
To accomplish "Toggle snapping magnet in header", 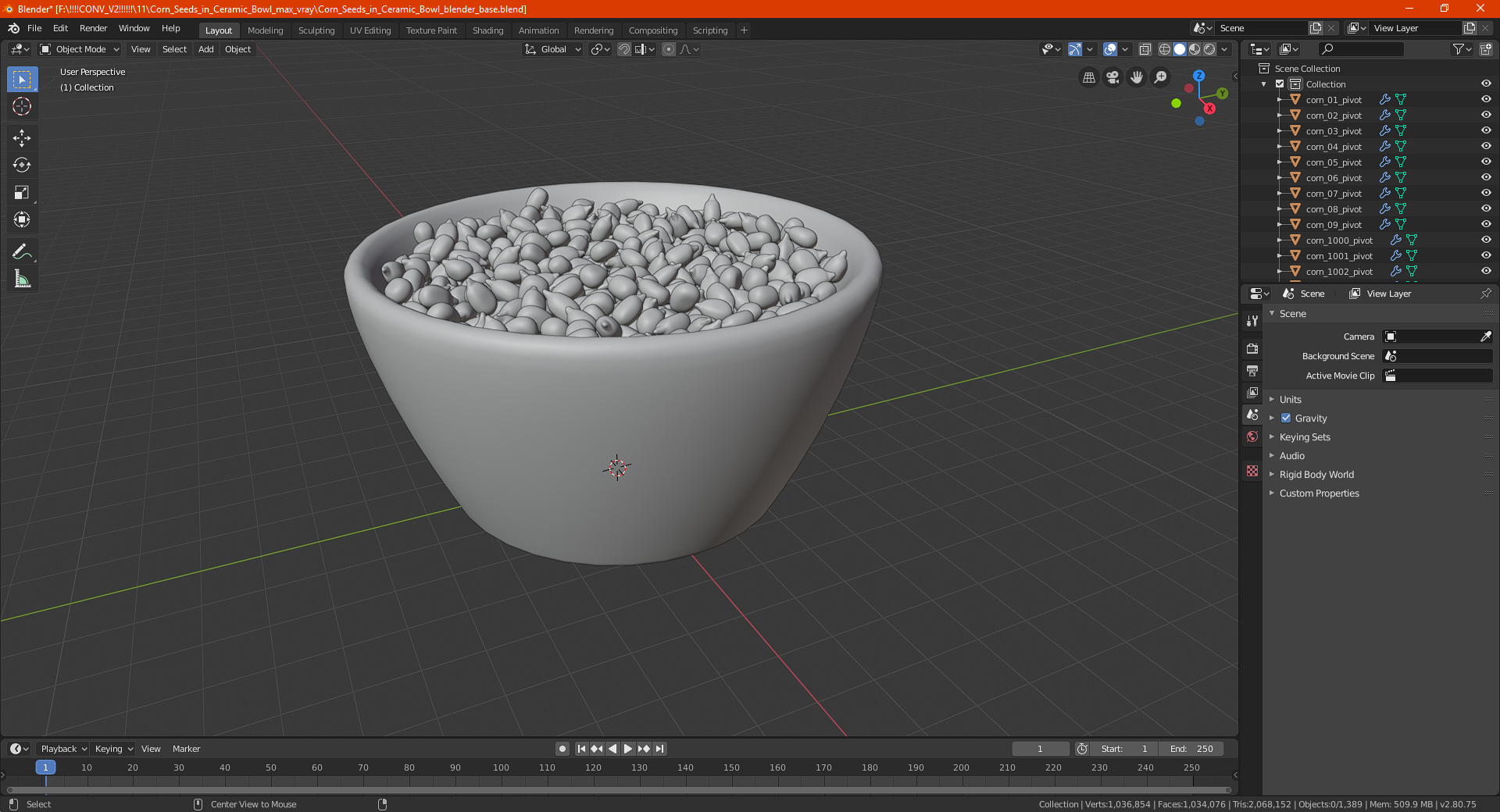I will tap(624, 49).
